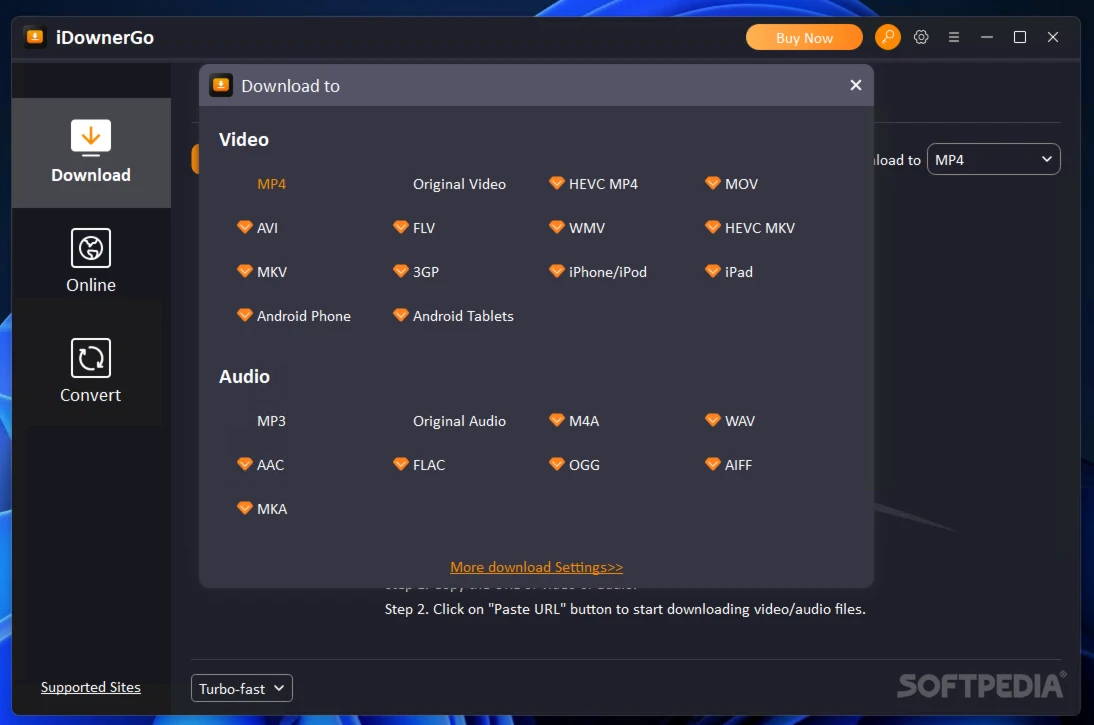Viewport: 1094px width, 725px height.
Task: Open the hamburger menu in title bar
Action: (954, 38)
